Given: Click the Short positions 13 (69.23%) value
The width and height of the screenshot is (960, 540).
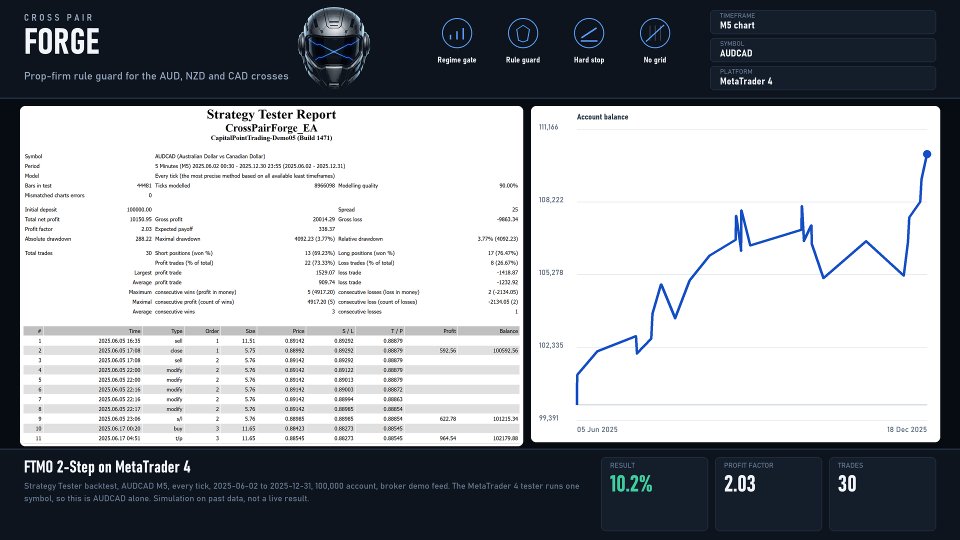Looking at the screenshot, I should pos(320,253).
